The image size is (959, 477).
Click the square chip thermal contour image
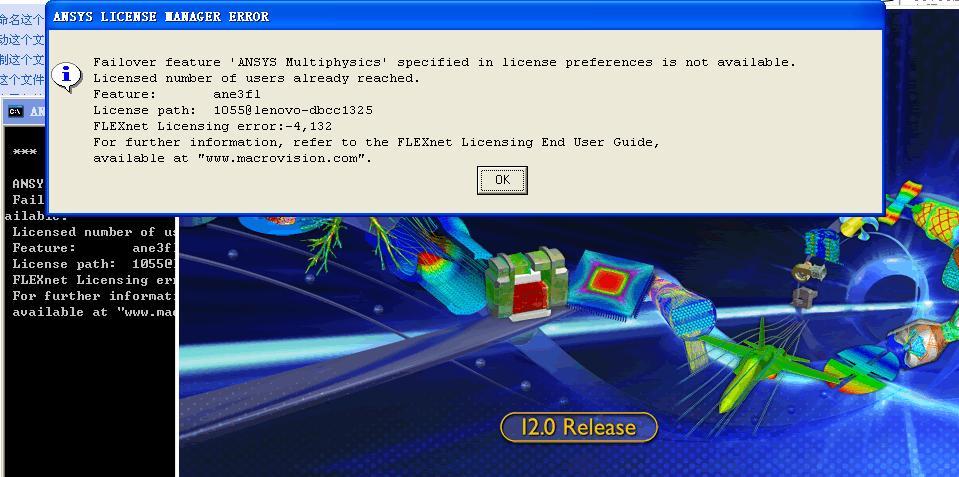(x=610, y=283)
